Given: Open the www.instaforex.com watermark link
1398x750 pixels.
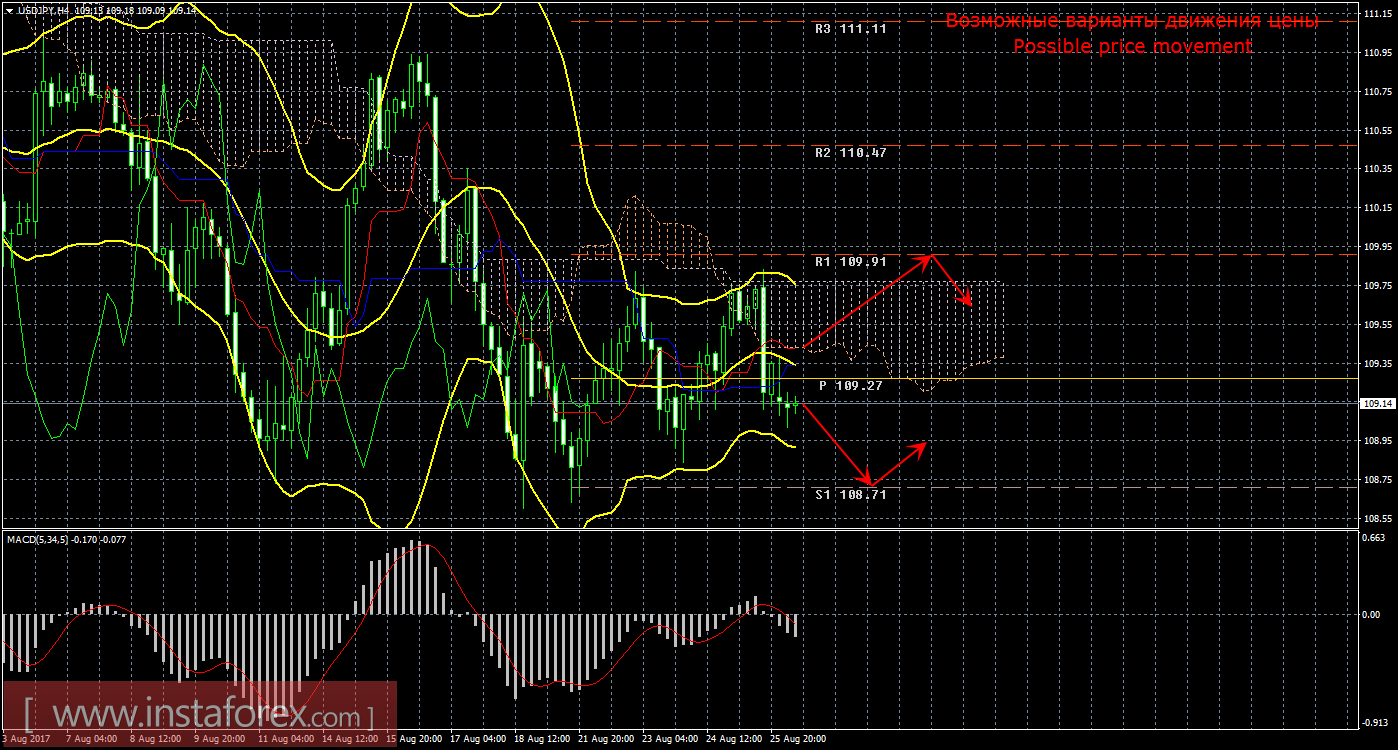Looking at the screenshot, I should pos(198,716).
